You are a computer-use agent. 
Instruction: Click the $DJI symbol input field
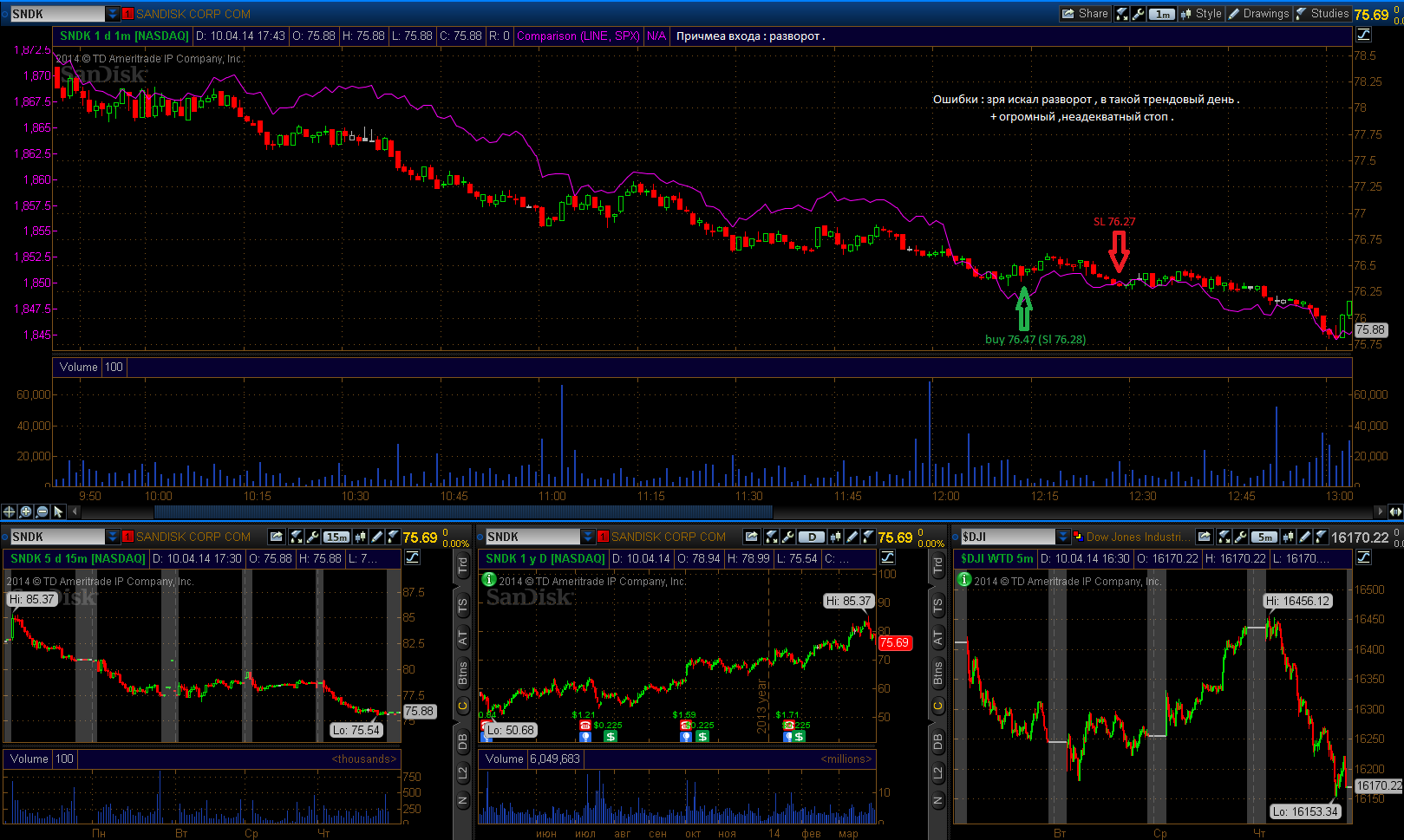click(x=1008, y=537)
